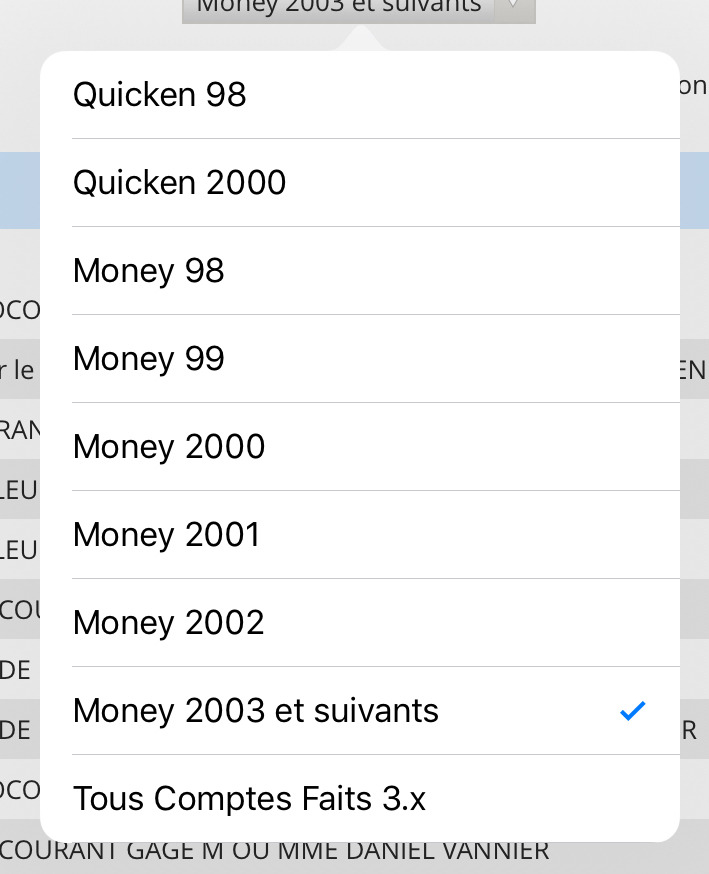Image resolution: width=709 pixels, height=874 pixels.
Task: Click the 'EN' cell at right edge
Action: pyautogui.click(x=693, y=371)
